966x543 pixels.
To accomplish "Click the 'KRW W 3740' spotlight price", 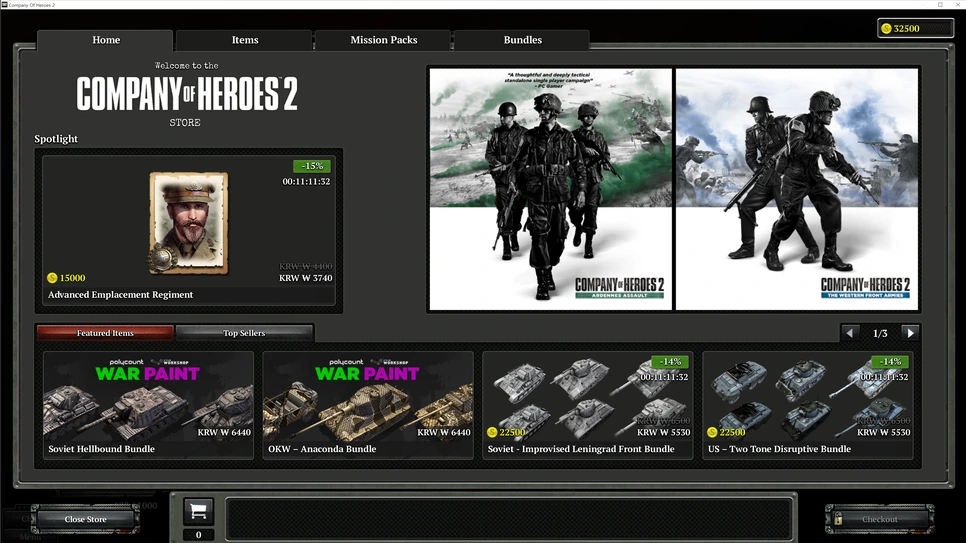I will click(x=306, y=278).
